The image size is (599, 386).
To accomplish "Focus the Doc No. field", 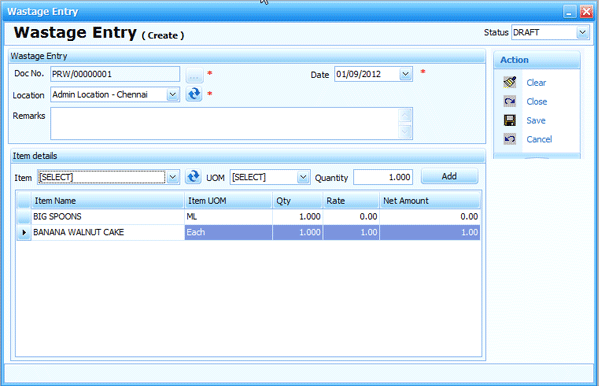I will [x=115, y=74].
